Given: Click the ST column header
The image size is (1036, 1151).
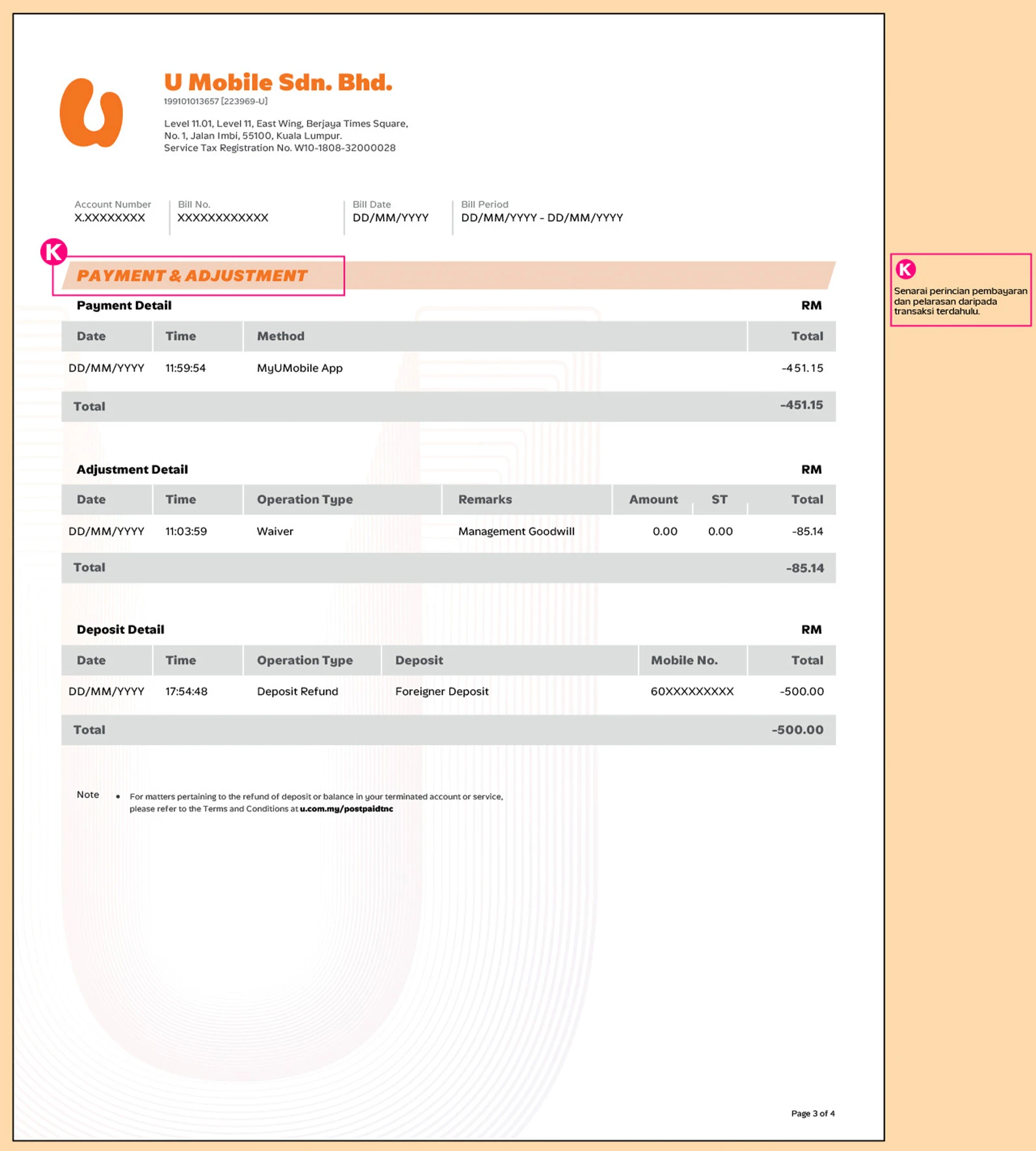Looking at the screenshot, I should pos(719,499).
